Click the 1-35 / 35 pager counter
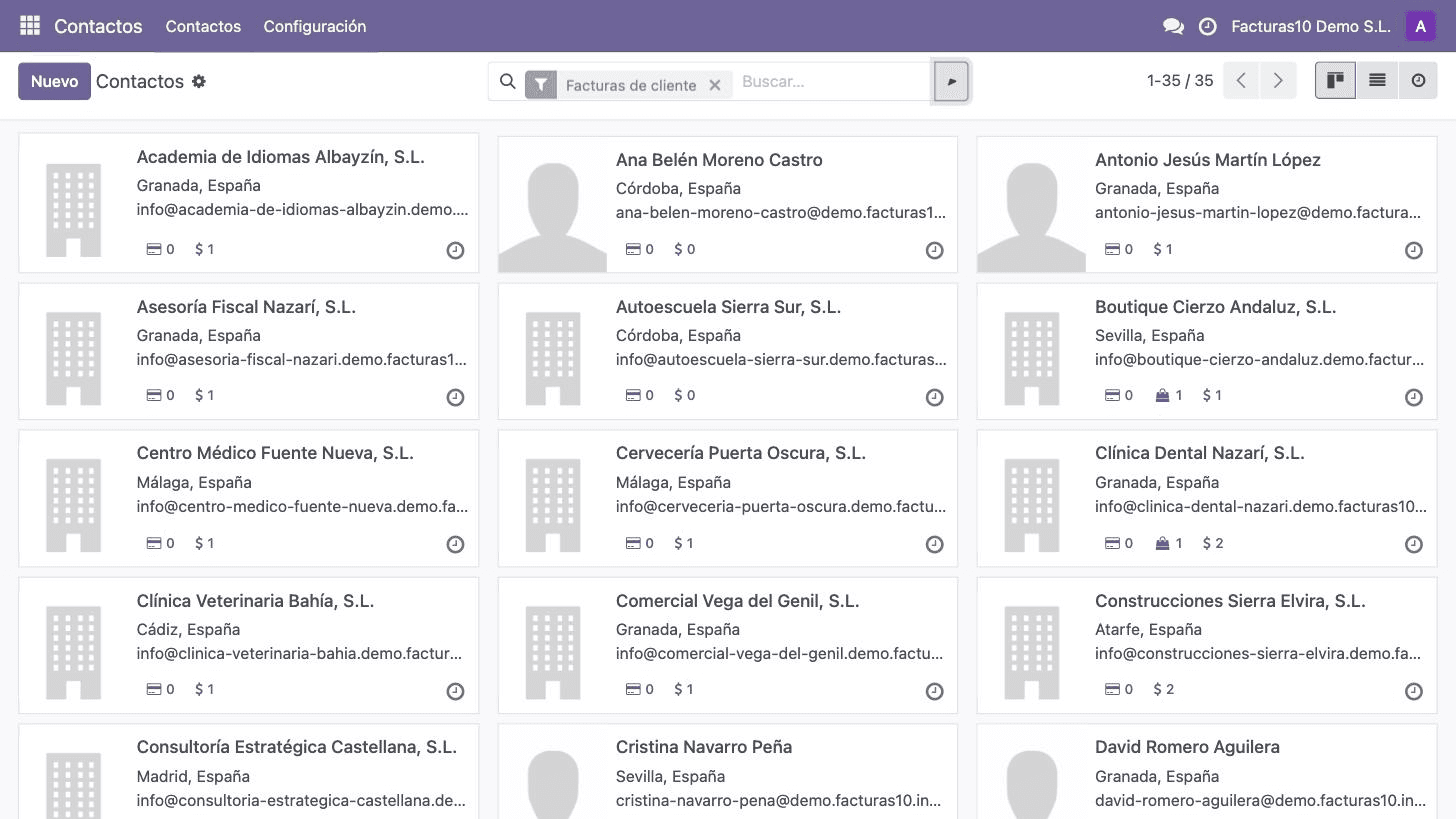This screenshot has width=1456, height=819. pos(1180,81)
